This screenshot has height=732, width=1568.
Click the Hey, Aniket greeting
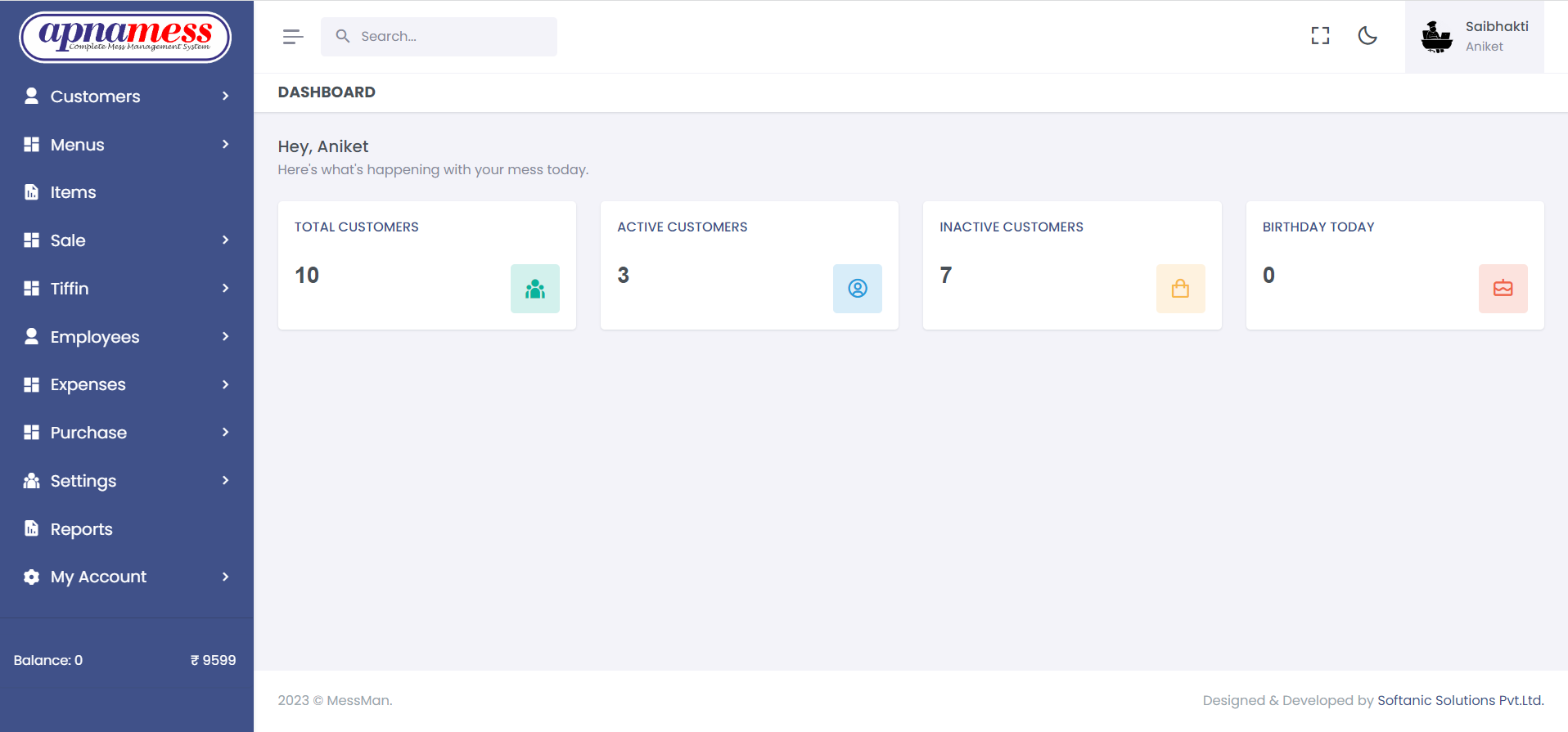[323, 146]
